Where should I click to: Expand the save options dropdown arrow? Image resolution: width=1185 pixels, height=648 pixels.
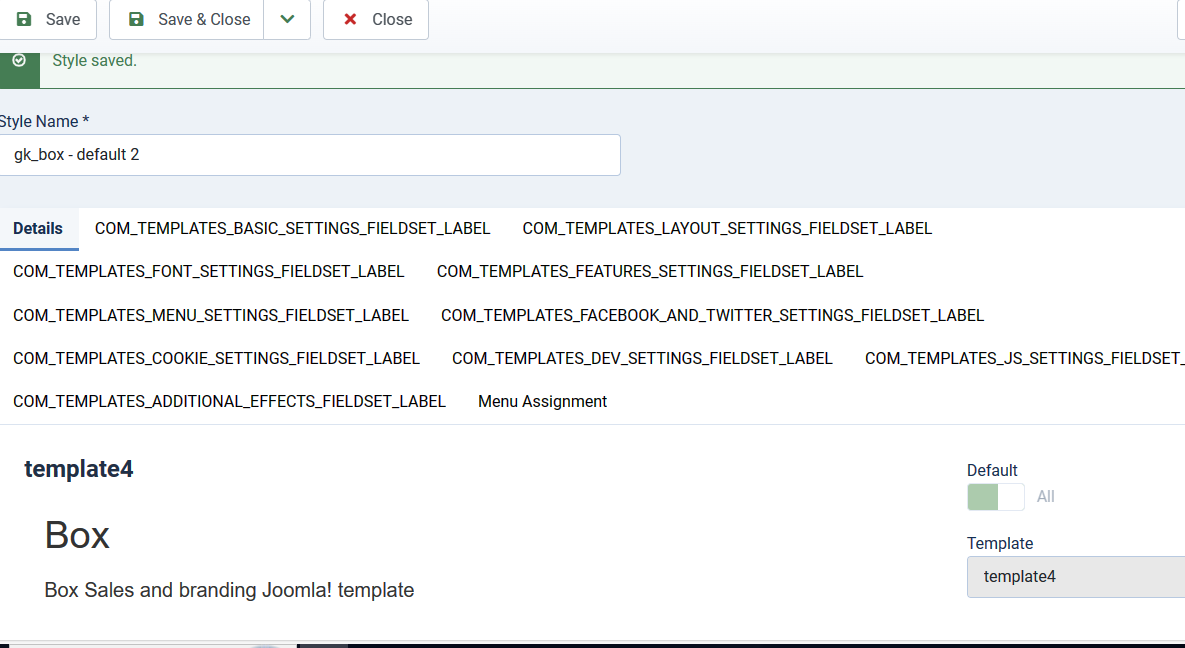[x=287, y=19]
